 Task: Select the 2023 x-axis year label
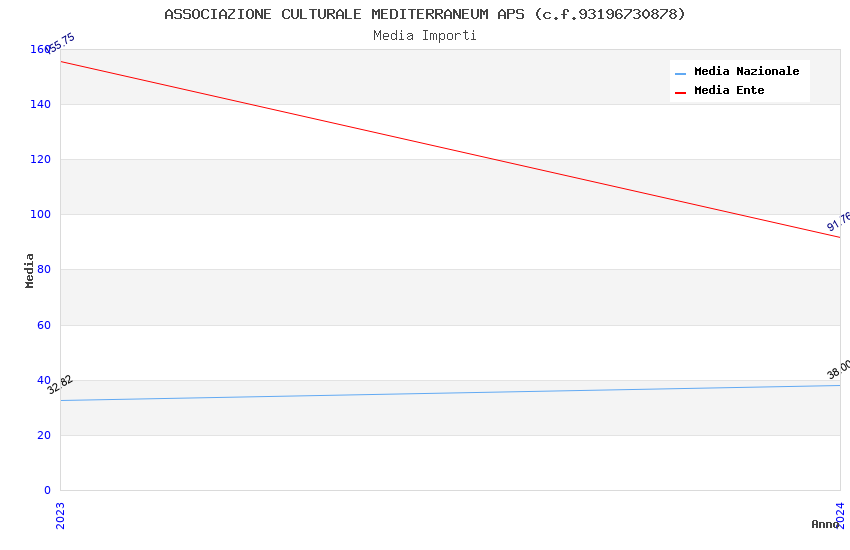click(x=60, y=516)
